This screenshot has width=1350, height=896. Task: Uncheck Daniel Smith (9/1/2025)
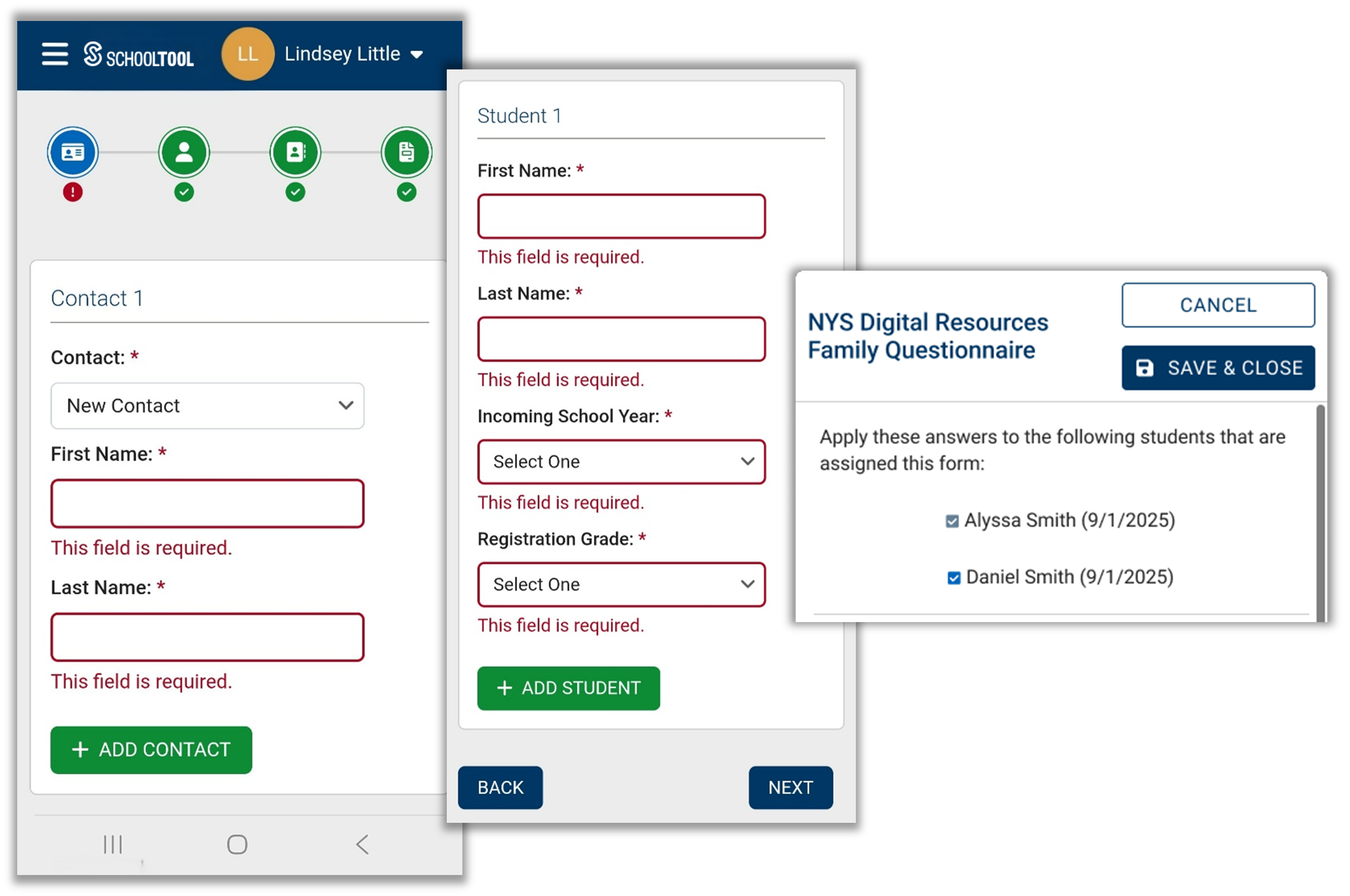coord(953,578)
